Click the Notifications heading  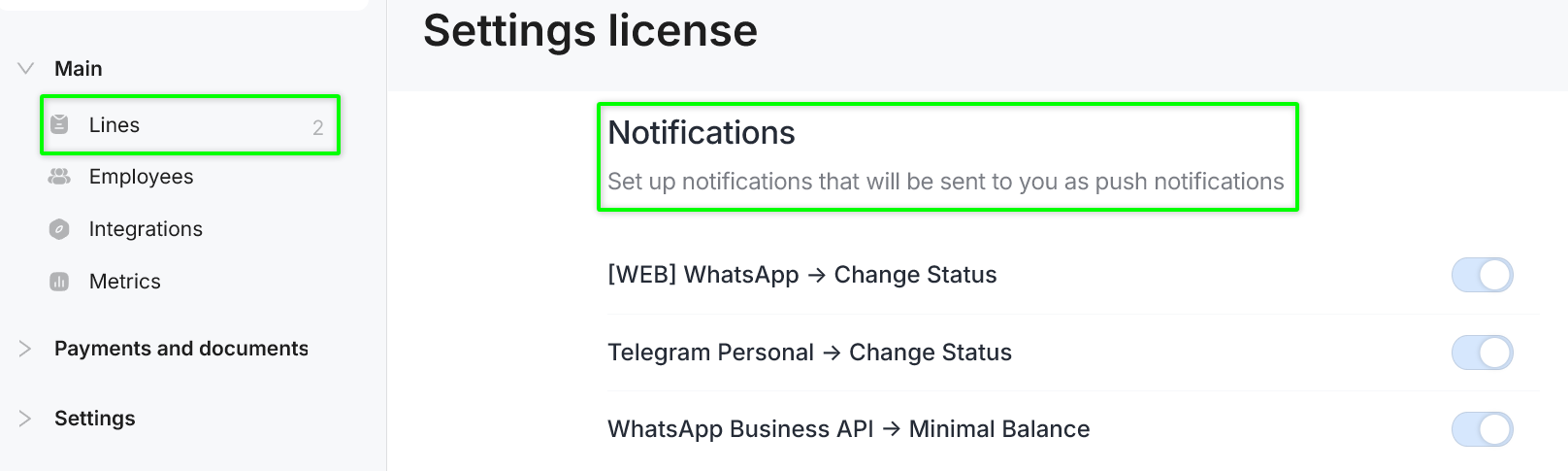[x=702, y=133]
